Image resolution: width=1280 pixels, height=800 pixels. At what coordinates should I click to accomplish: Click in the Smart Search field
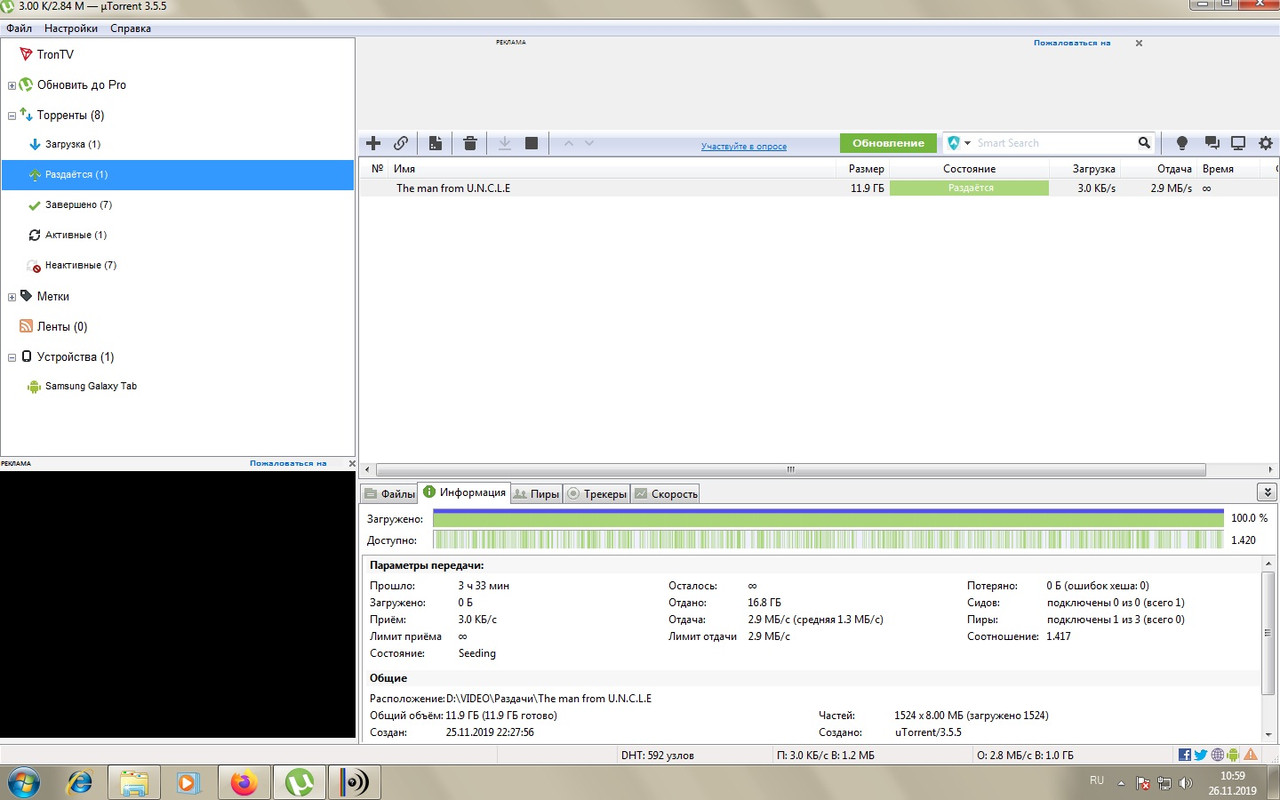click(x=1055, y=143)
